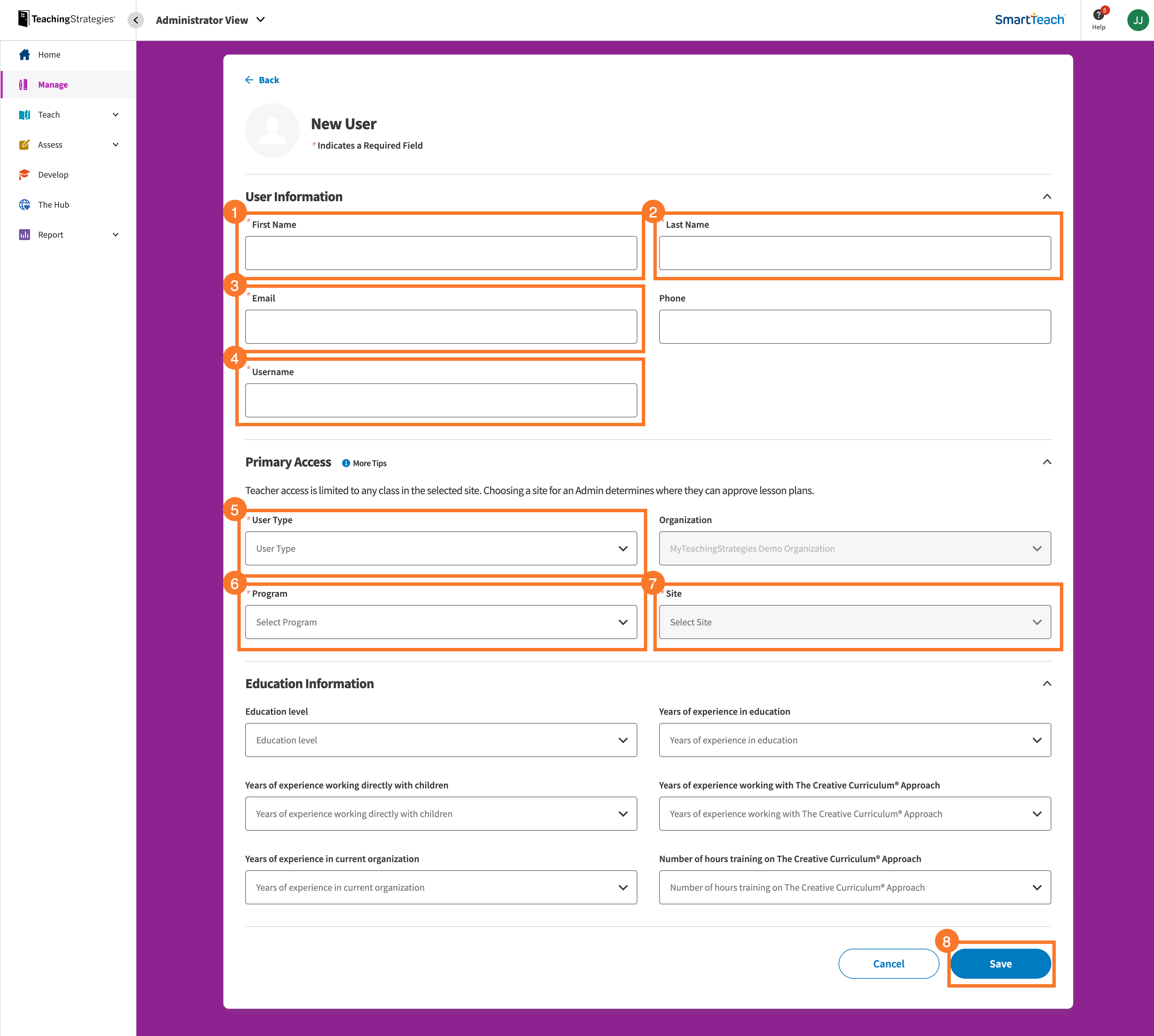Open the Help question mark icon
Image resolution: width=1154 pixels, height=1036 pixels.
[x=1098, y=15]
